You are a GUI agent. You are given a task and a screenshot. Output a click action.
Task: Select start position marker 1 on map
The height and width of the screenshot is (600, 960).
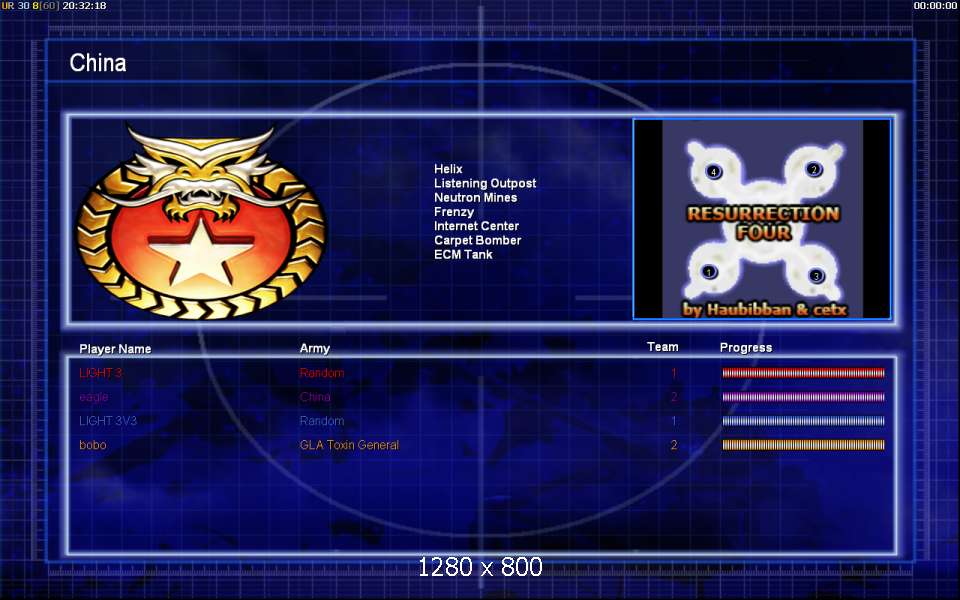(x=709, y=272)
